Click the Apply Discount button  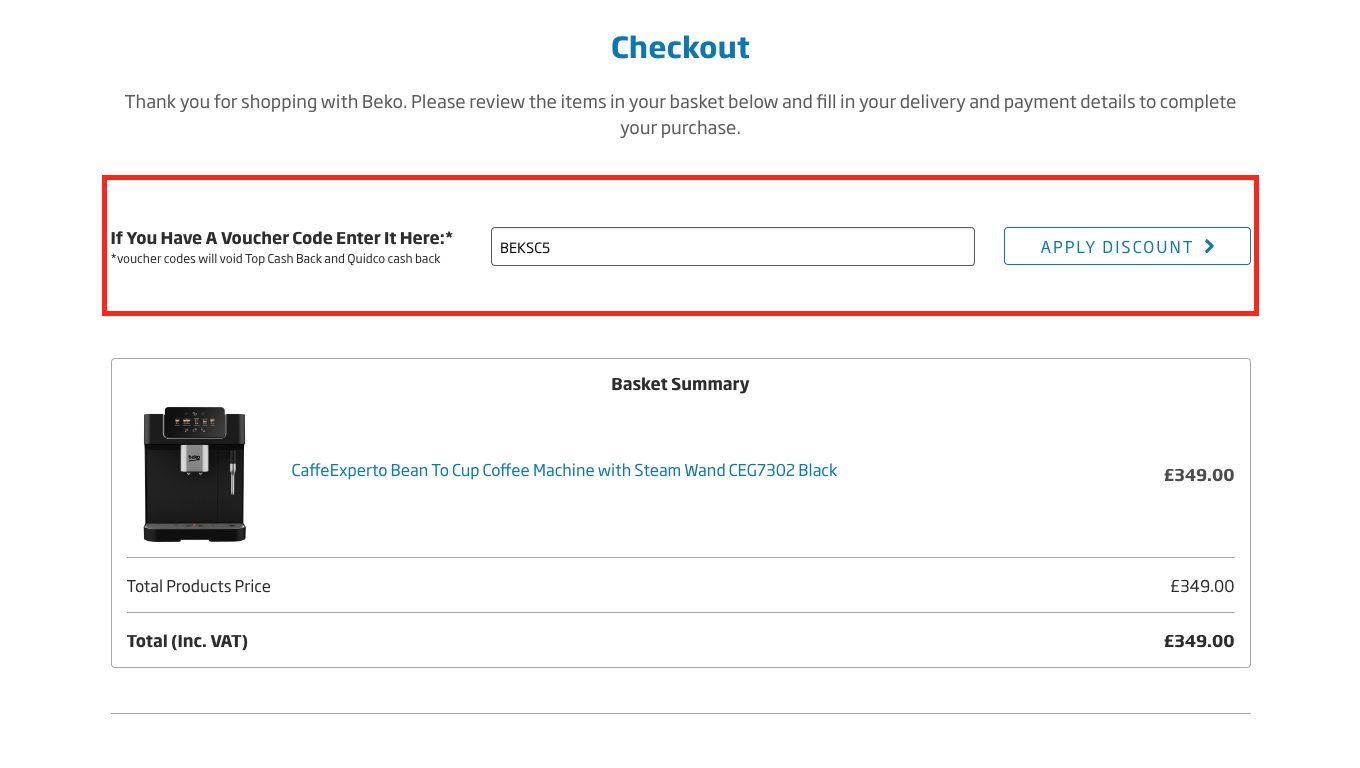1127,246
